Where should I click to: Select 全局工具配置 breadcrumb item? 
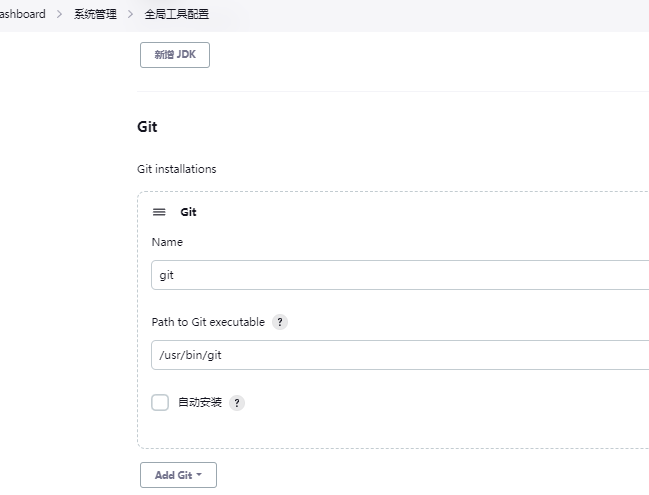tap(176, 14)
